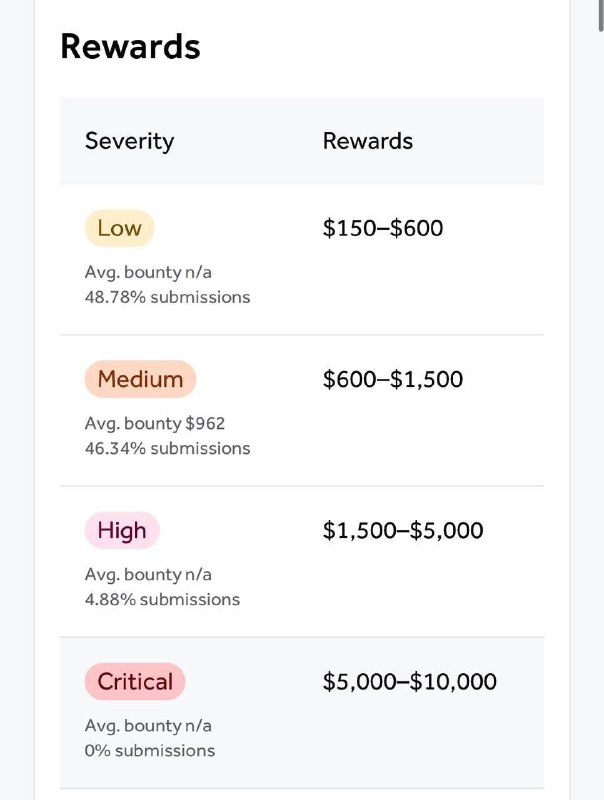This screenshot has width=604, height=800.
Task: Click the Rewards column header
Action: [368, 141]
